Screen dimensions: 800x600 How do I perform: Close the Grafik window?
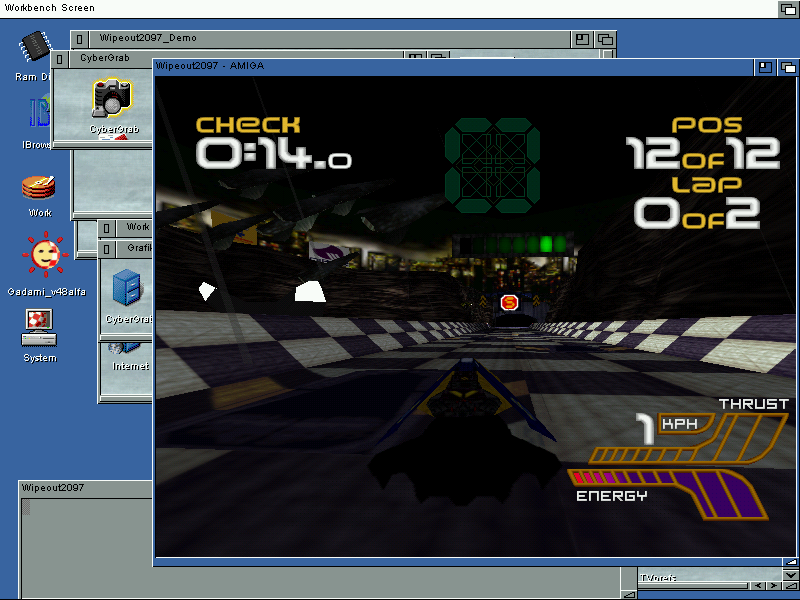coord(106,248)
